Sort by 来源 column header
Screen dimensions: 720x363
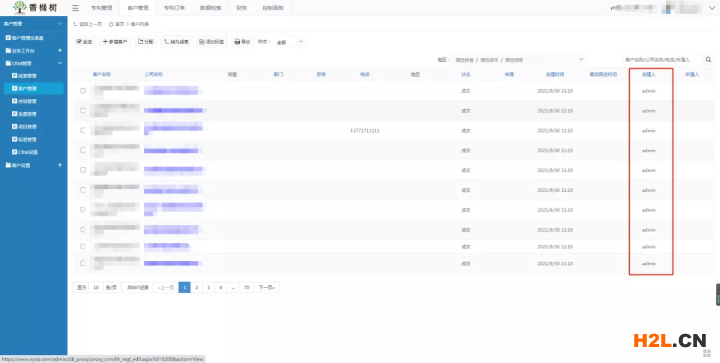pyautogui.click(x=509, y=74)
